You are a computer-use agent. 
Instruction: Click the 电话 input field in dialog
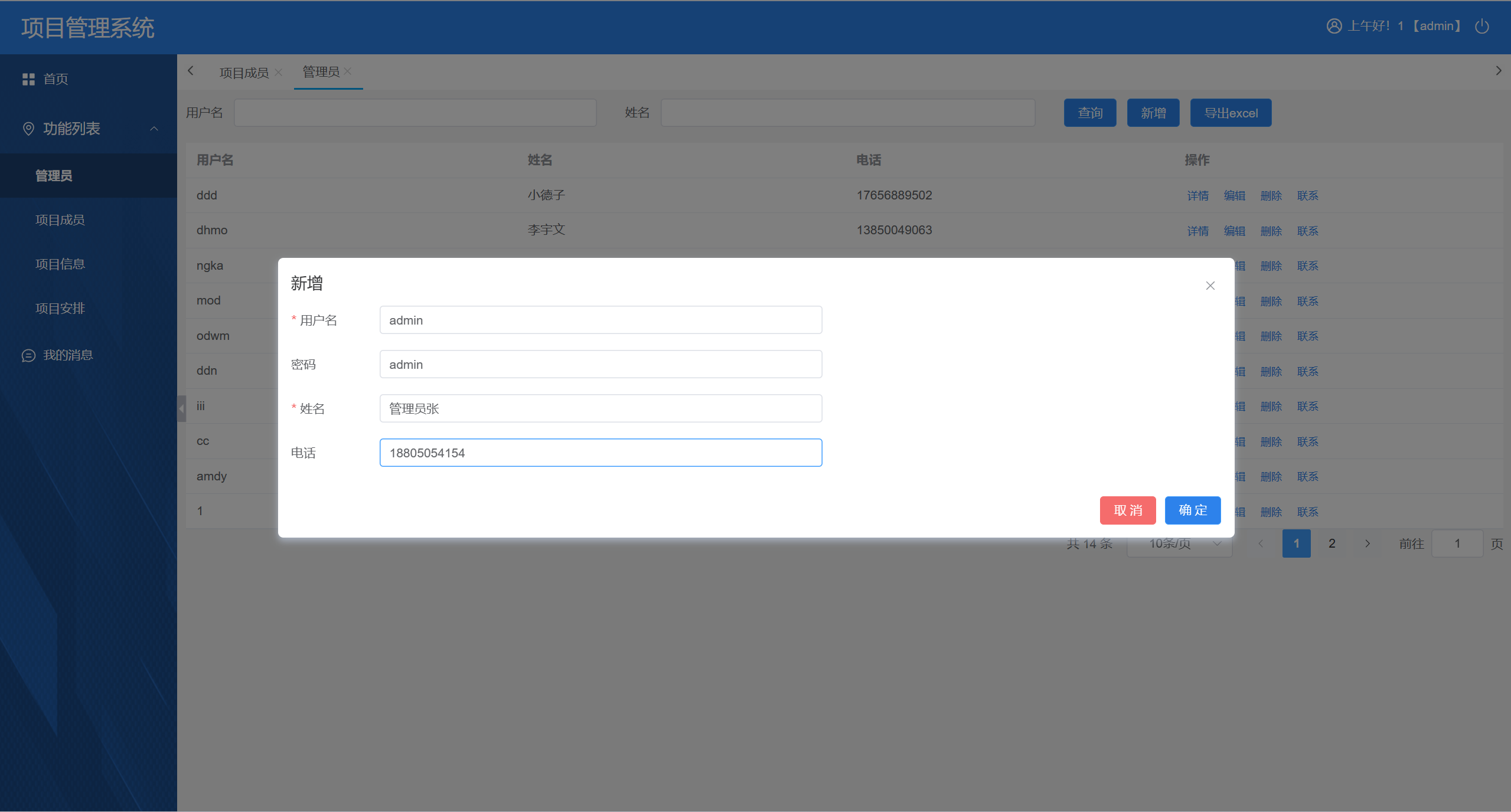click(601, 453)
